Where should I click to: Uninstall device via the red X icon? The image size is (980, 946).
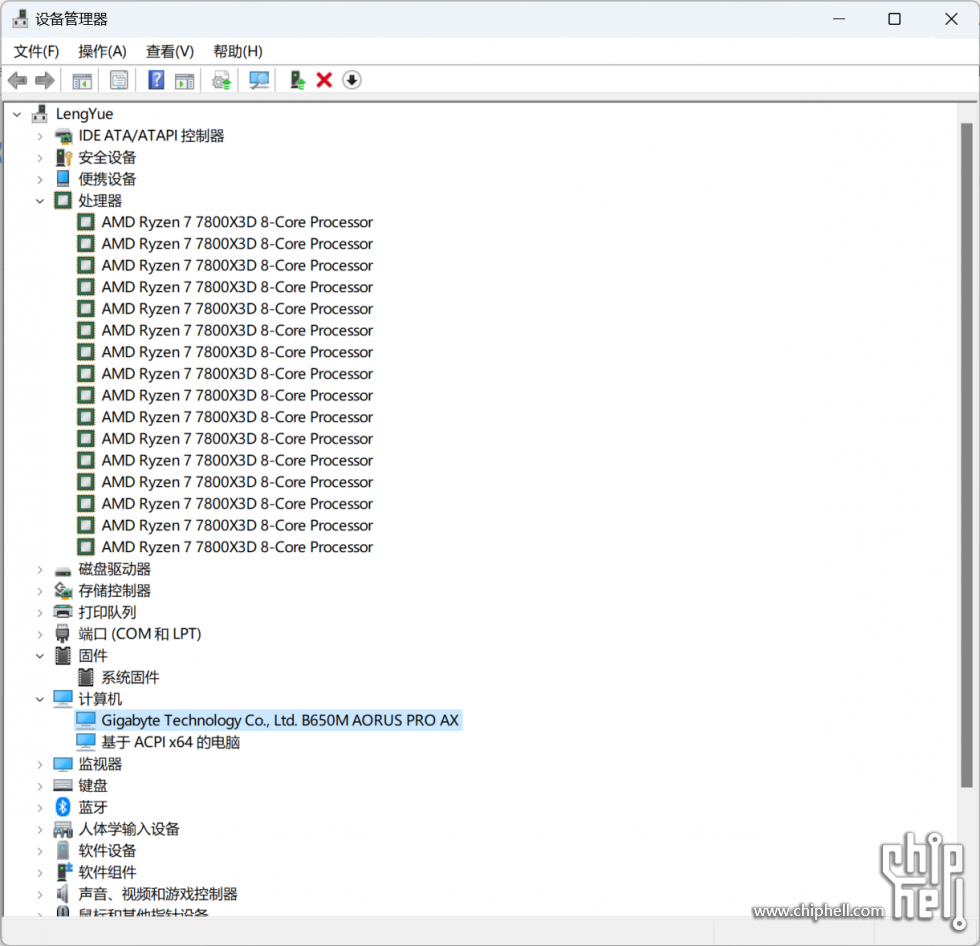click(324, 81)
